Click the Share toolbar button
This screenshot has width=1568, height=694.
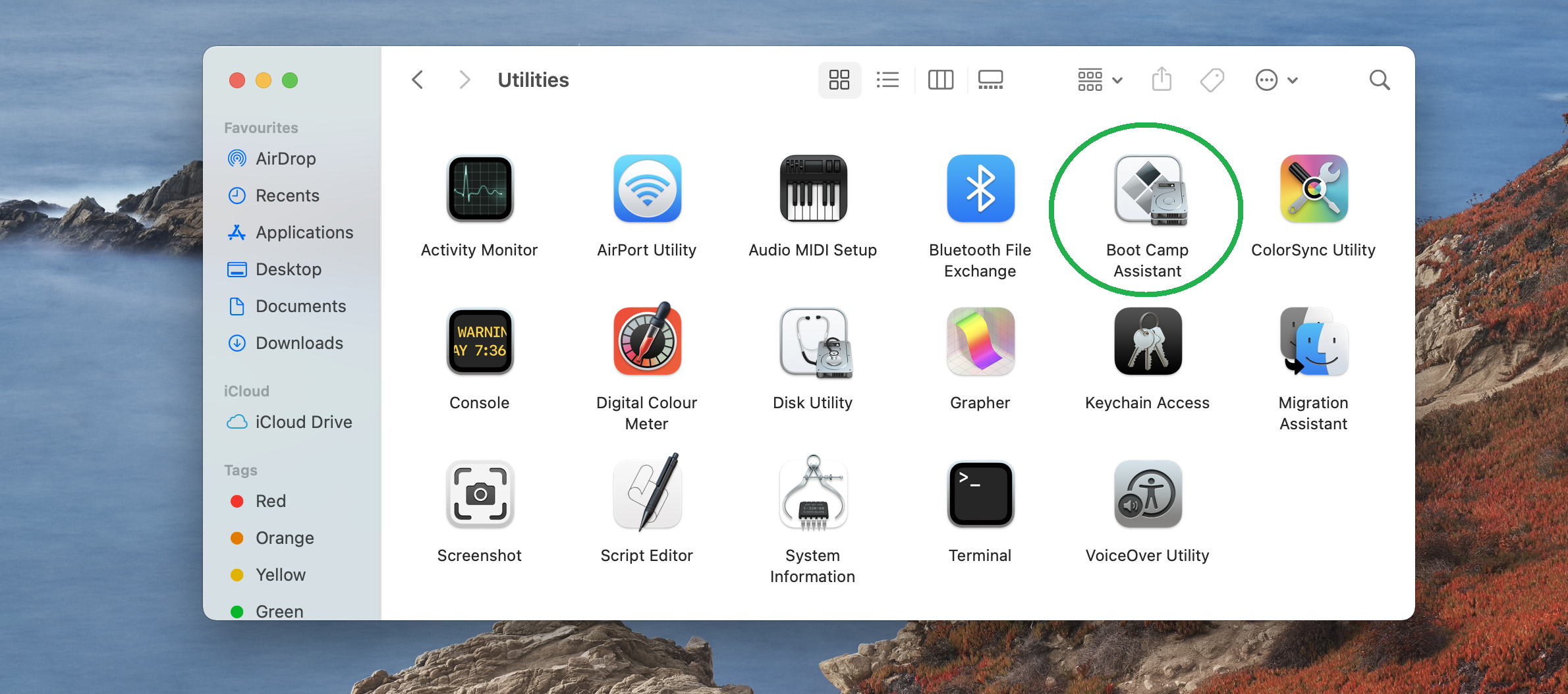1162,80
